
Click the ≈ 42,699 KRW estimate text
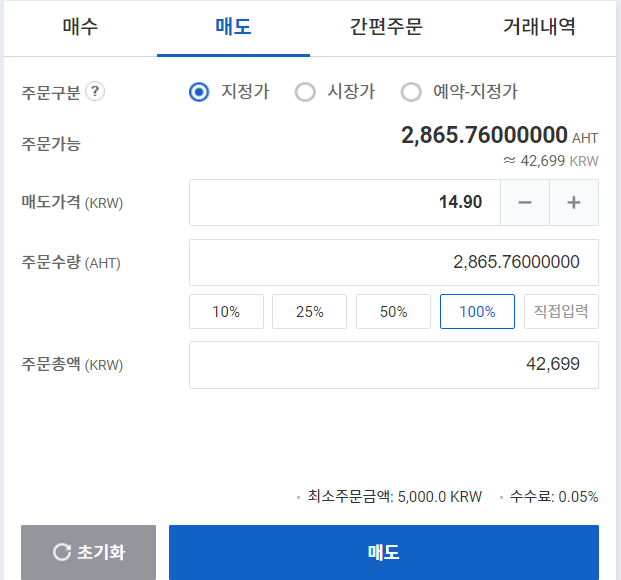pyautogui.click(x=551, y=161)
